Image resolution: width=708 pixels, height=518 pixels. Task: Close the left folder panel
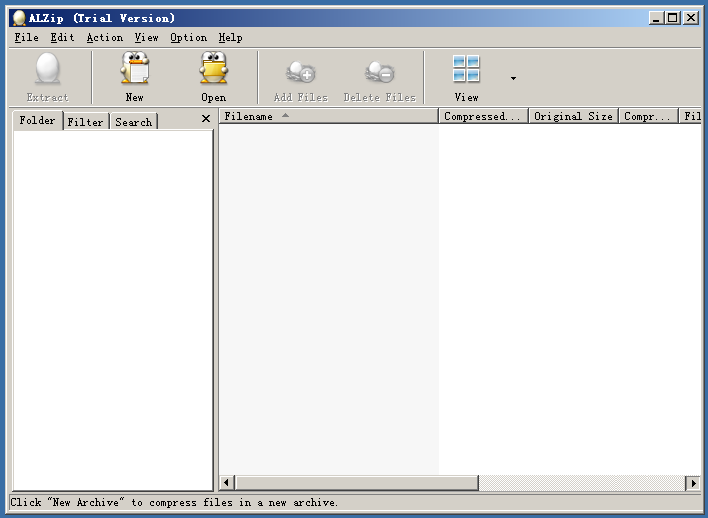(x=206, y=119)
